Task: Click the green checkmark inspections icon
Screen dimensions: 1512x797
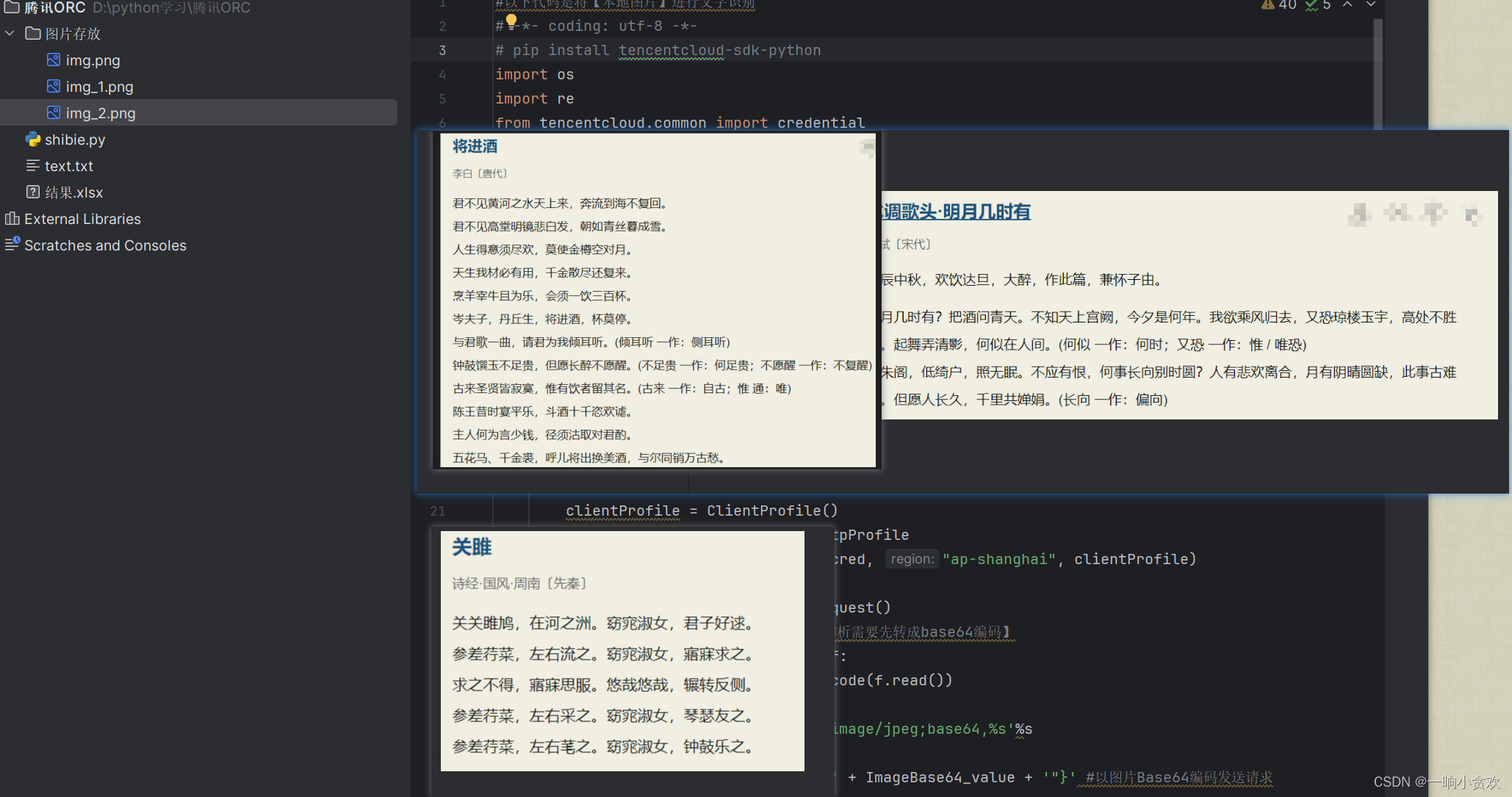Action: pos(1311,6)
